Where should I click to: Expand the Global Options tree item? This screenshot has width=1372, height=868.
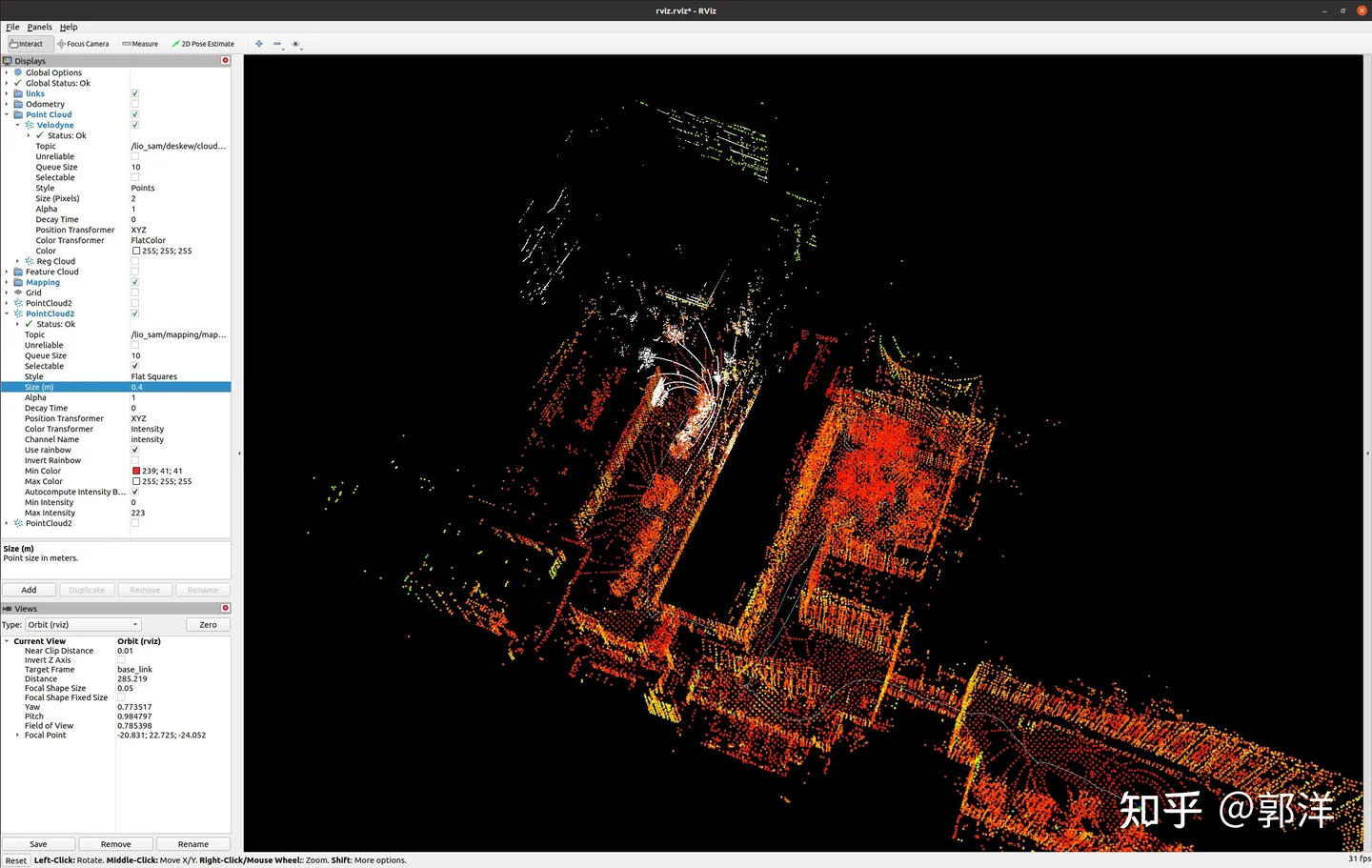click(x=7, y=72)
